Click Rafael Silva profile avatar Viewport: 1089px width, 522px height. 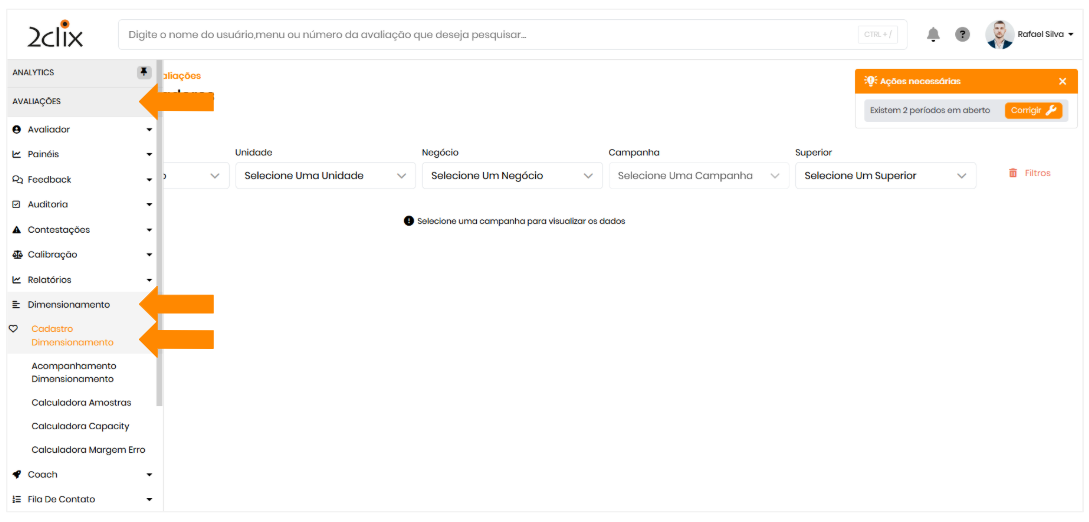(999, 35)
